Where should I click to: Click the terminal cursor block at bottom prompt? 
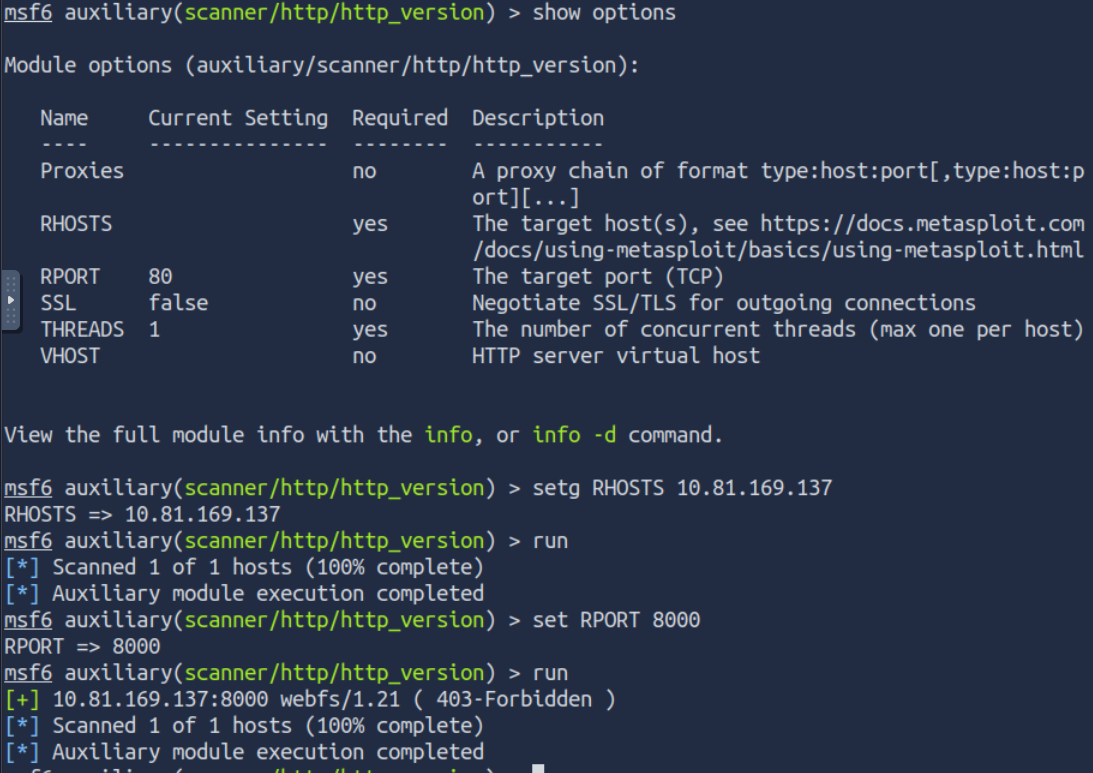coord(538,769)
